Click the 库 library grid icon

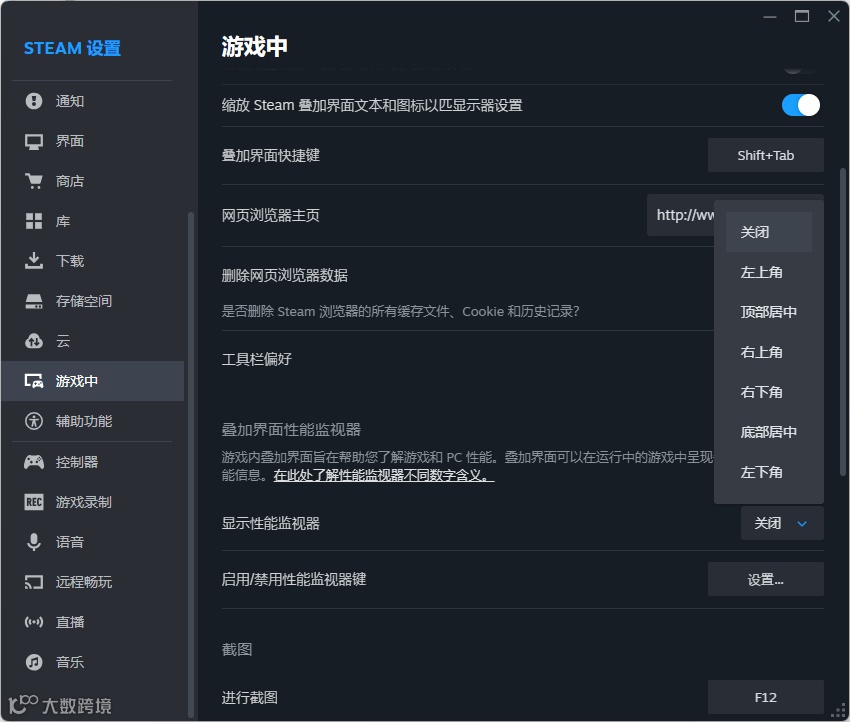[x=34, y=221]
